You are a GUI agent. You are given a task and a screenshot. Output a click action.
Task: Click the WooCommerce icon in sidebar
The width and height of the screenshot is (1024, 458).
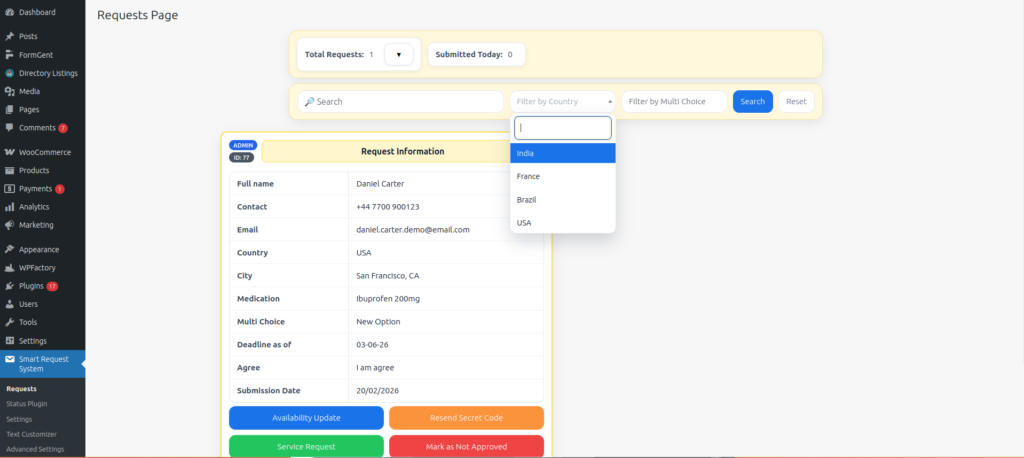pos(9,152)
